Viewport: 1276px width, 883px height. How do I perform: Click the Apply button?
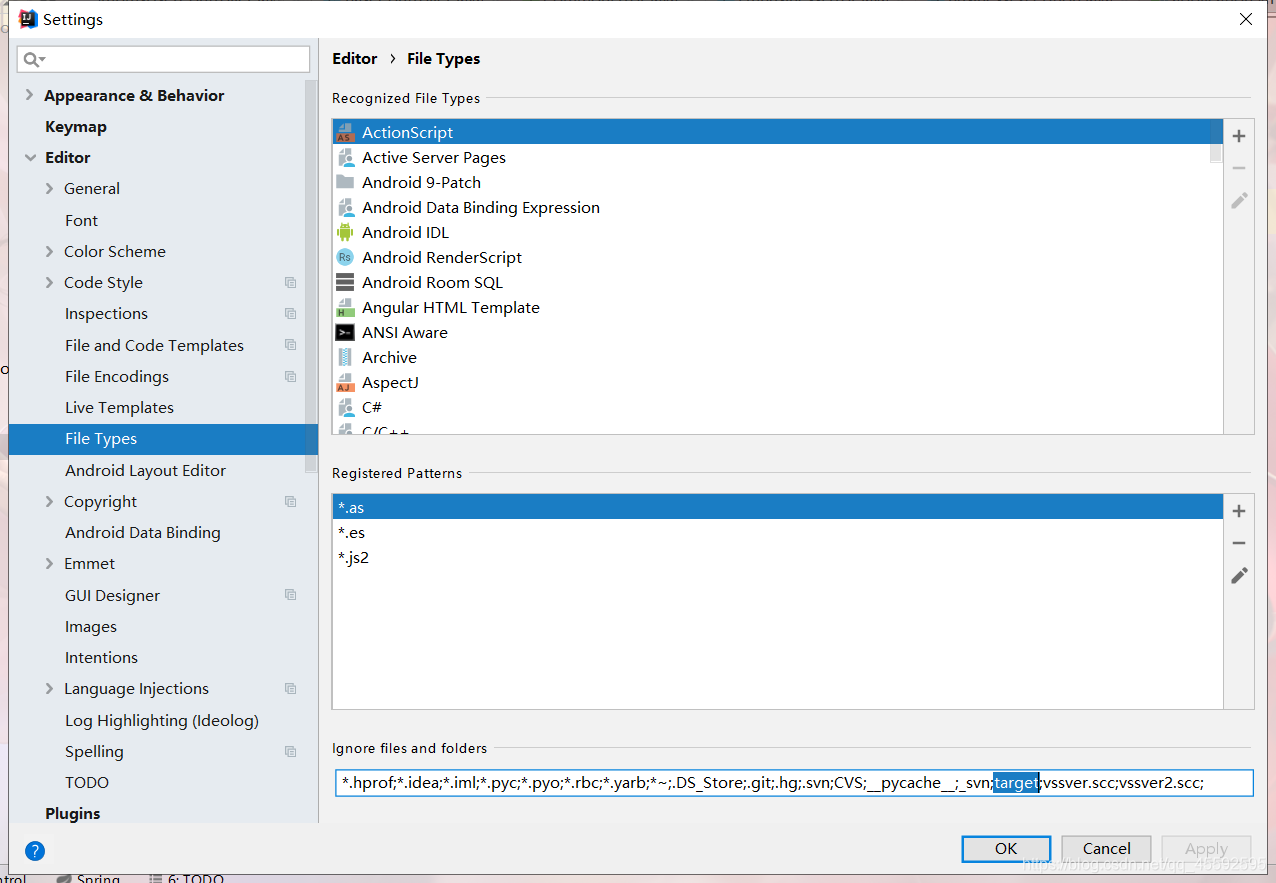pos(1206,849)
